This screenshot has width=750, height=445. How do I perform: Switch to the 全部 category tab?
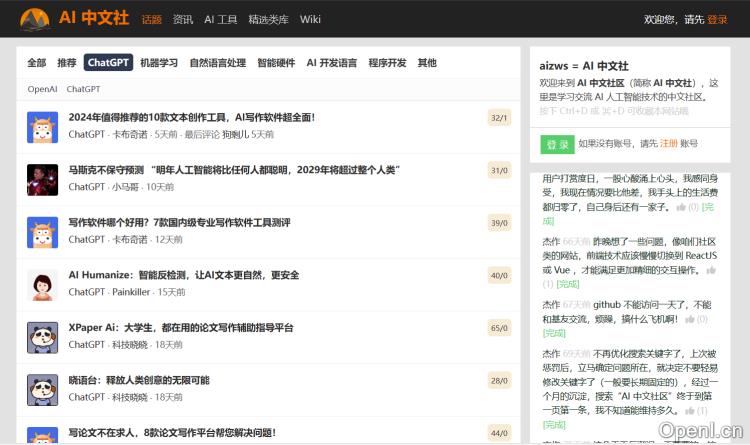(x=37, y=63)
